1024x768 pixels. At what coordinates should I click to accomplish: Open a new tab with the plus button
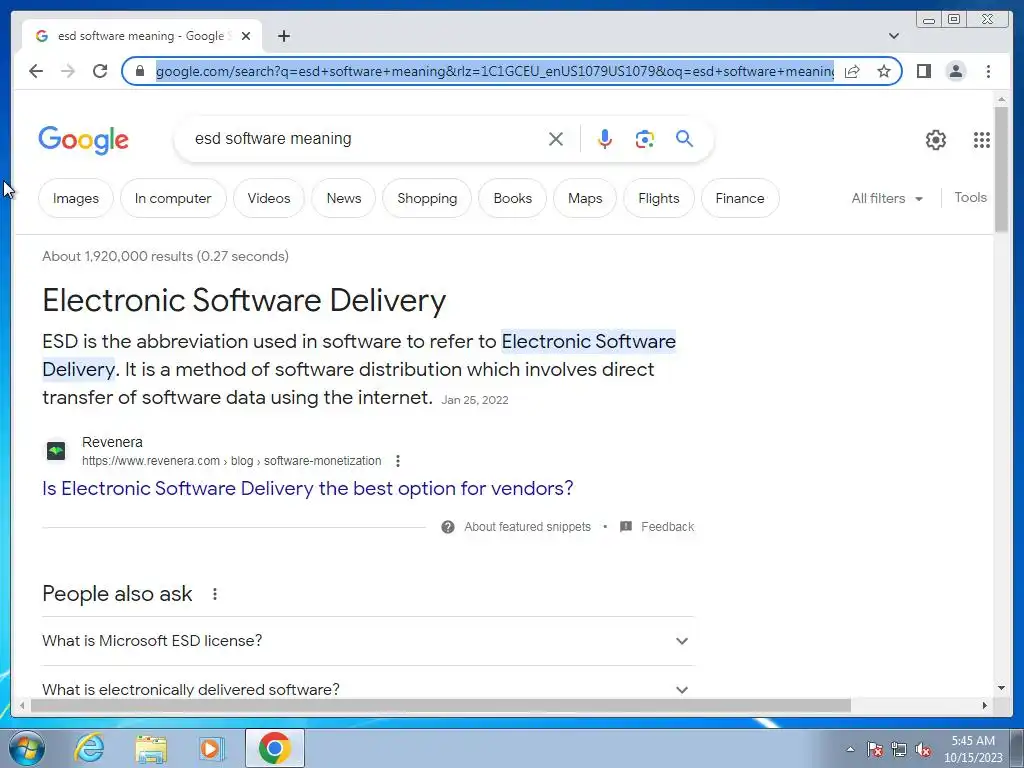[283, 36]
